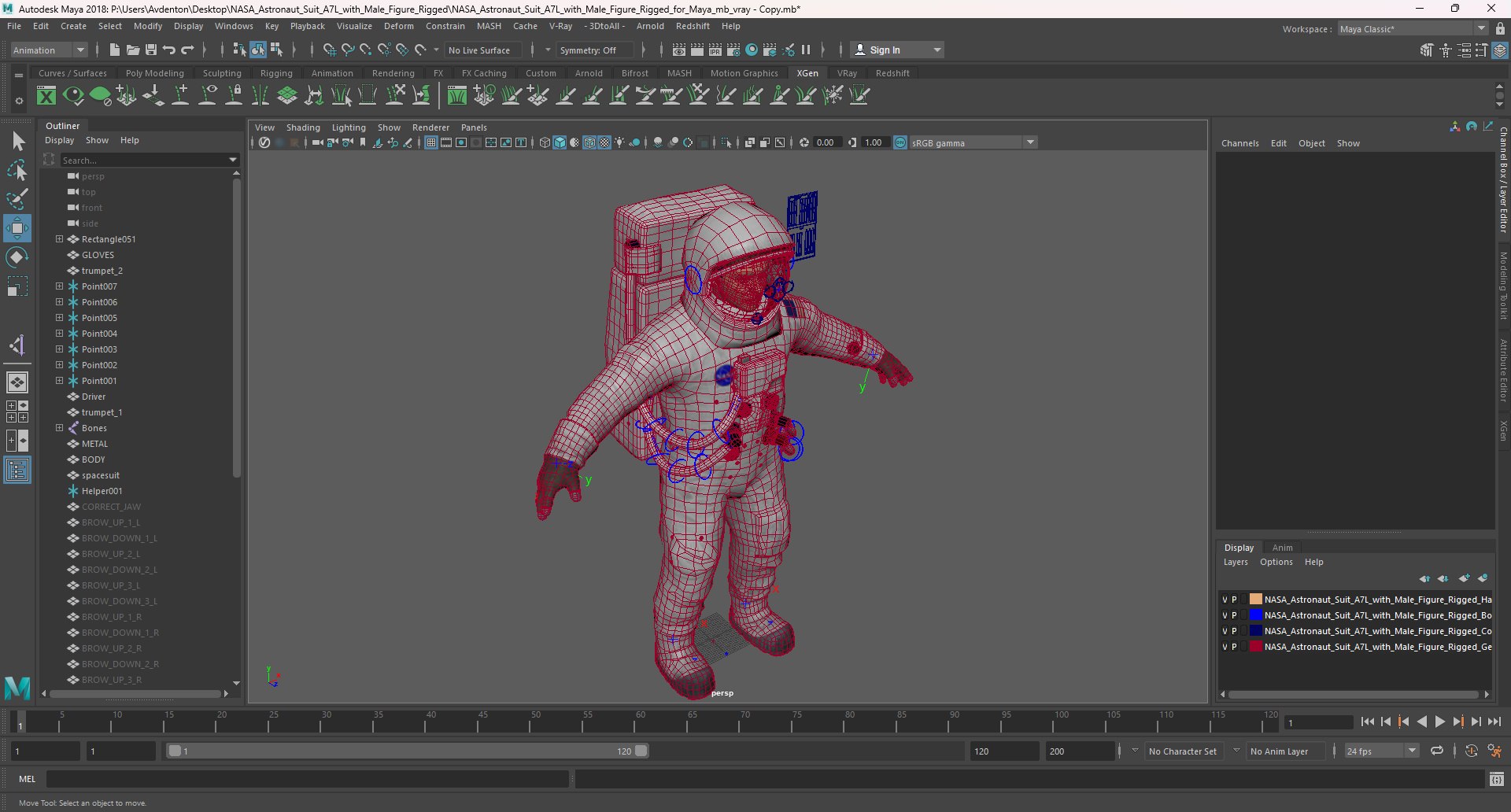Viewport: 1511px width, 812px height.
Task: Click the New Scene icon
Action: pyautogui.click(x=115, y=50)
